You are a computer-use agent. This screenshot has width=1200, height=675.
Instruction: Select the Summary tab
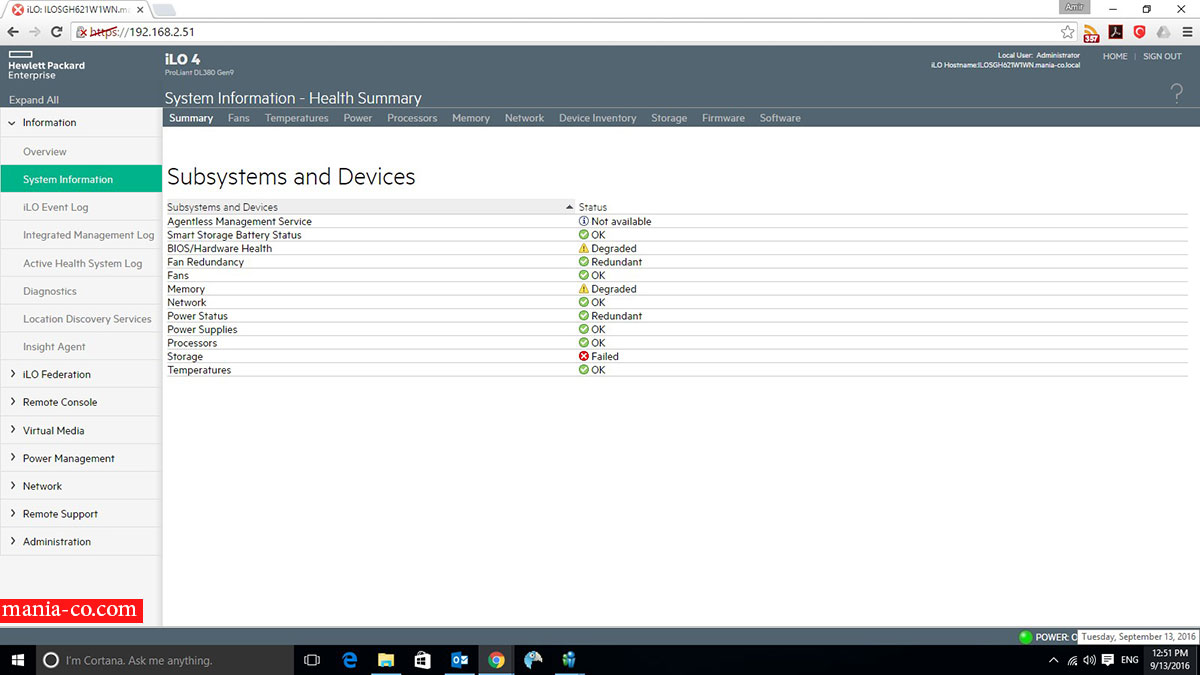pos(191,118)
